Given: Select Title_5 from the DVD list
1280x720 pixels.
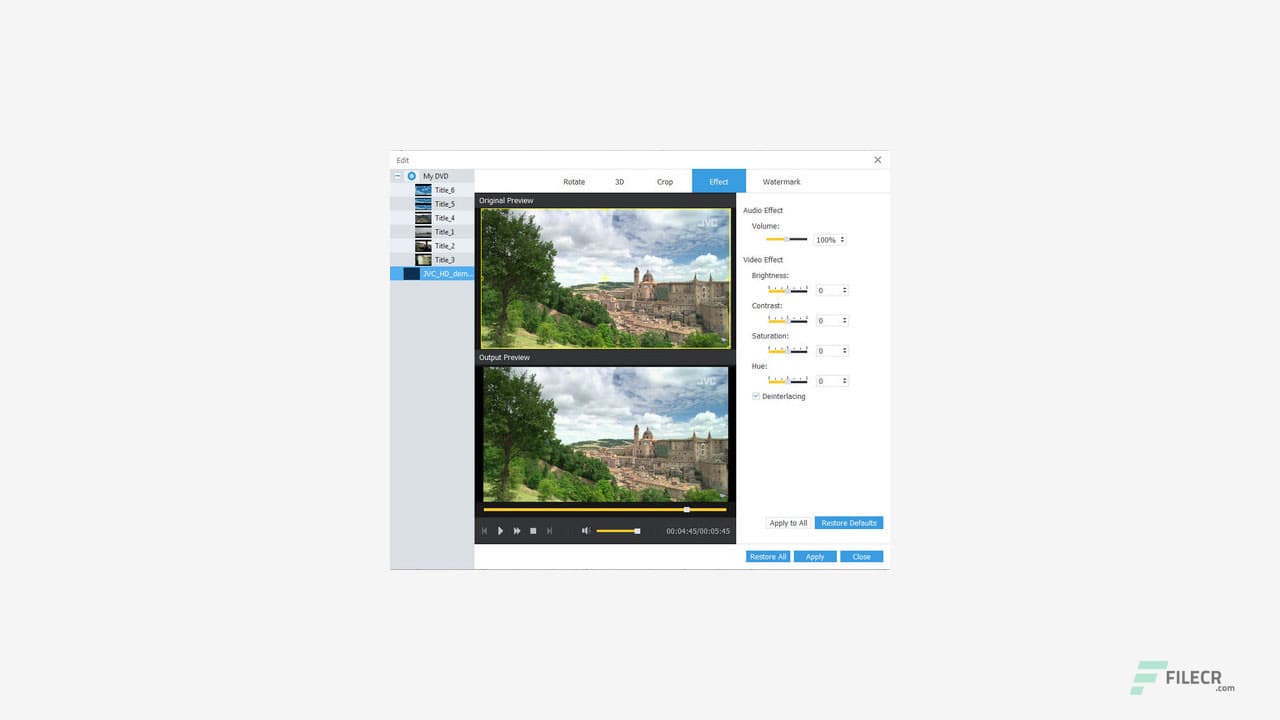Looking at the screenshot, I should click(x=443, y=204).
